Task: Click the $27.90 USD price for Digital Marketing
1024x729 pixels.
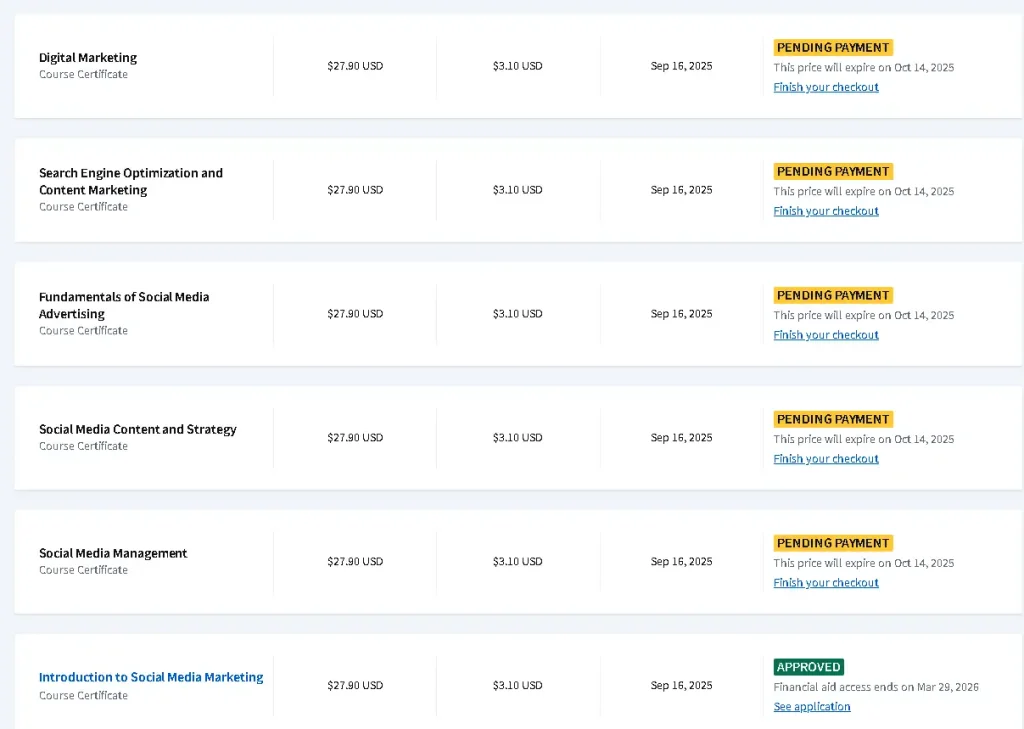Action: click(x=355, y=66)
